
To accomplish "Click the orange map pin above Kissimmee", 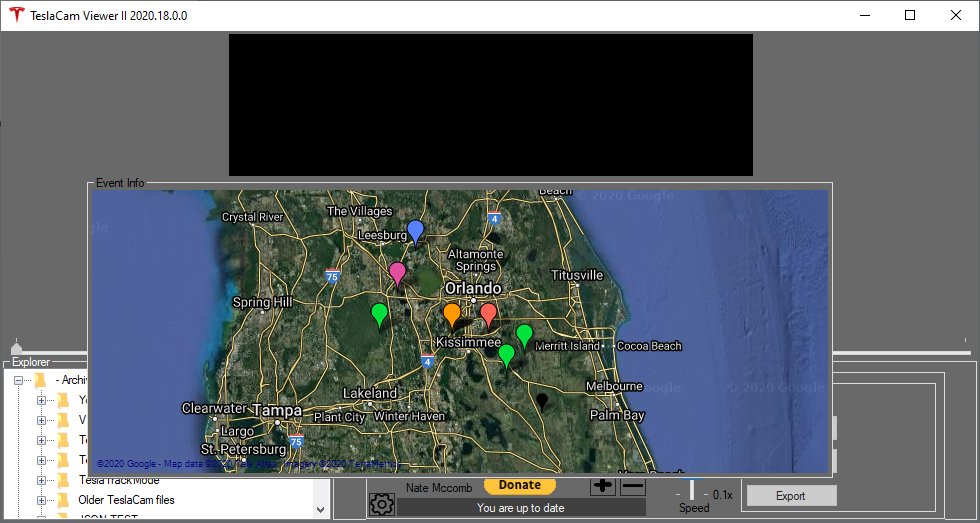I will (x=452, y=315).
